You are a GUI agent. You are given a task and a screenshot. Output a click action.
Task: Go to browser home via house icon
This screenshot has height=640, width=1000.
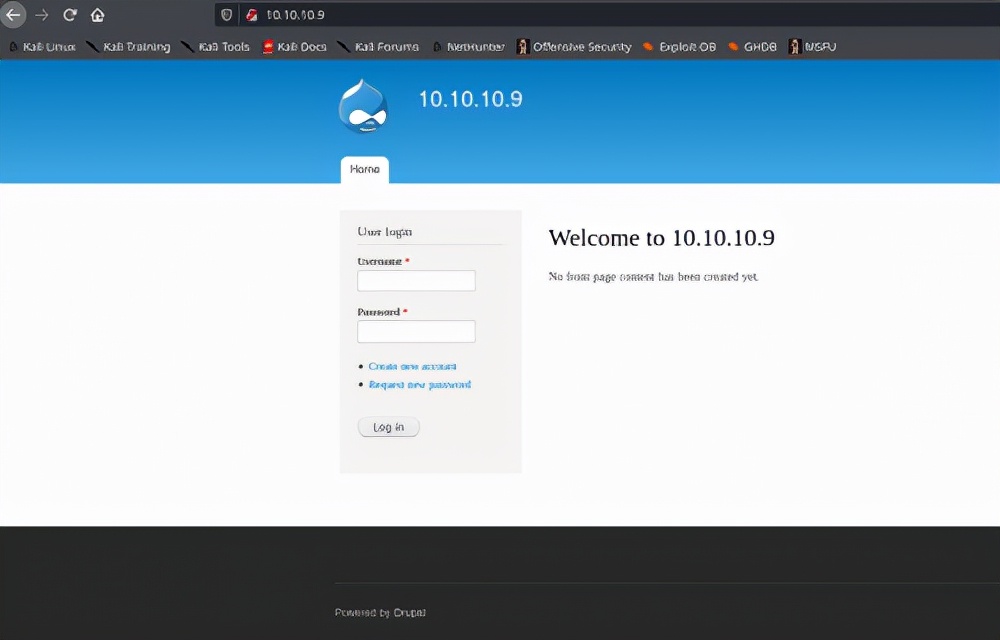point(97,15)
